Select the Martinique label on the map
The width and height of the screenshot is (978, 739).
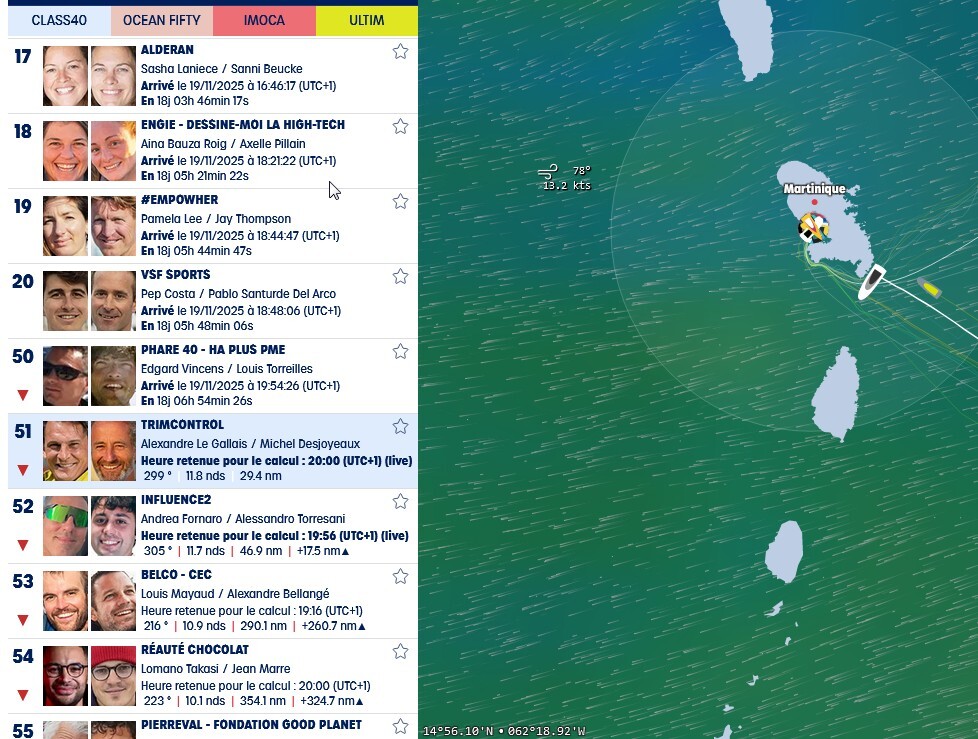point(814,189)
